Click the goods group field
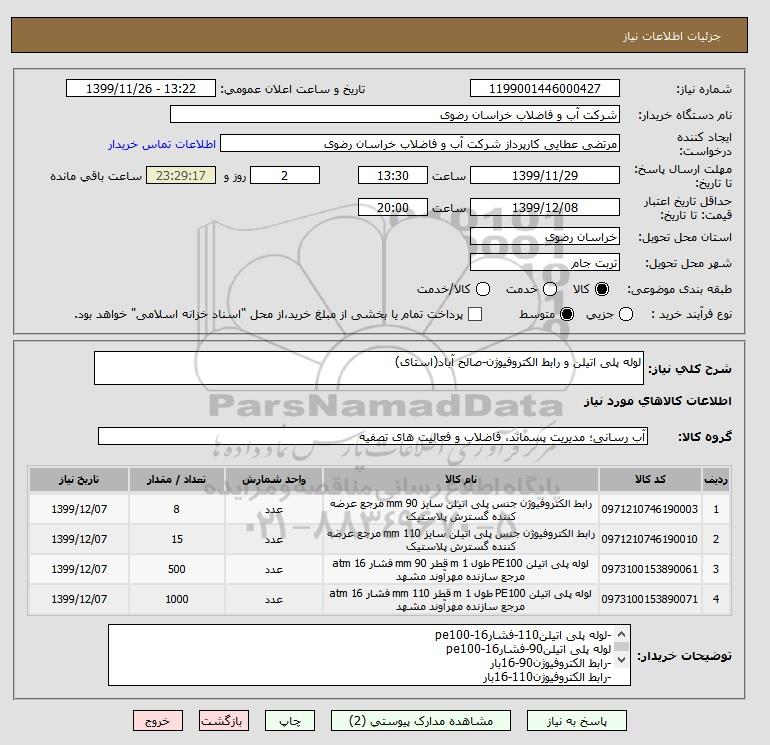 coord(373,436)
